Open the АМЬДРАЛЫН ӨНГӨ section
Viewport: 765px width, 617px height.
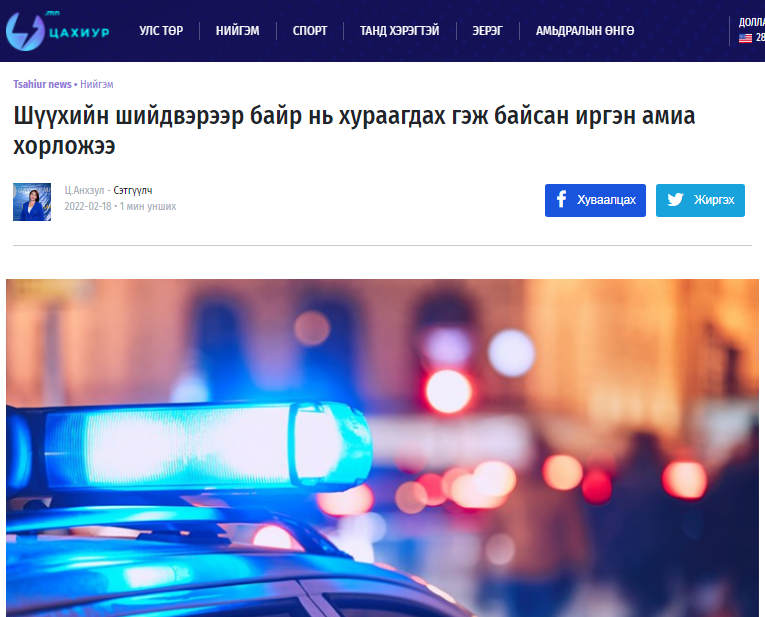[585, 31]
